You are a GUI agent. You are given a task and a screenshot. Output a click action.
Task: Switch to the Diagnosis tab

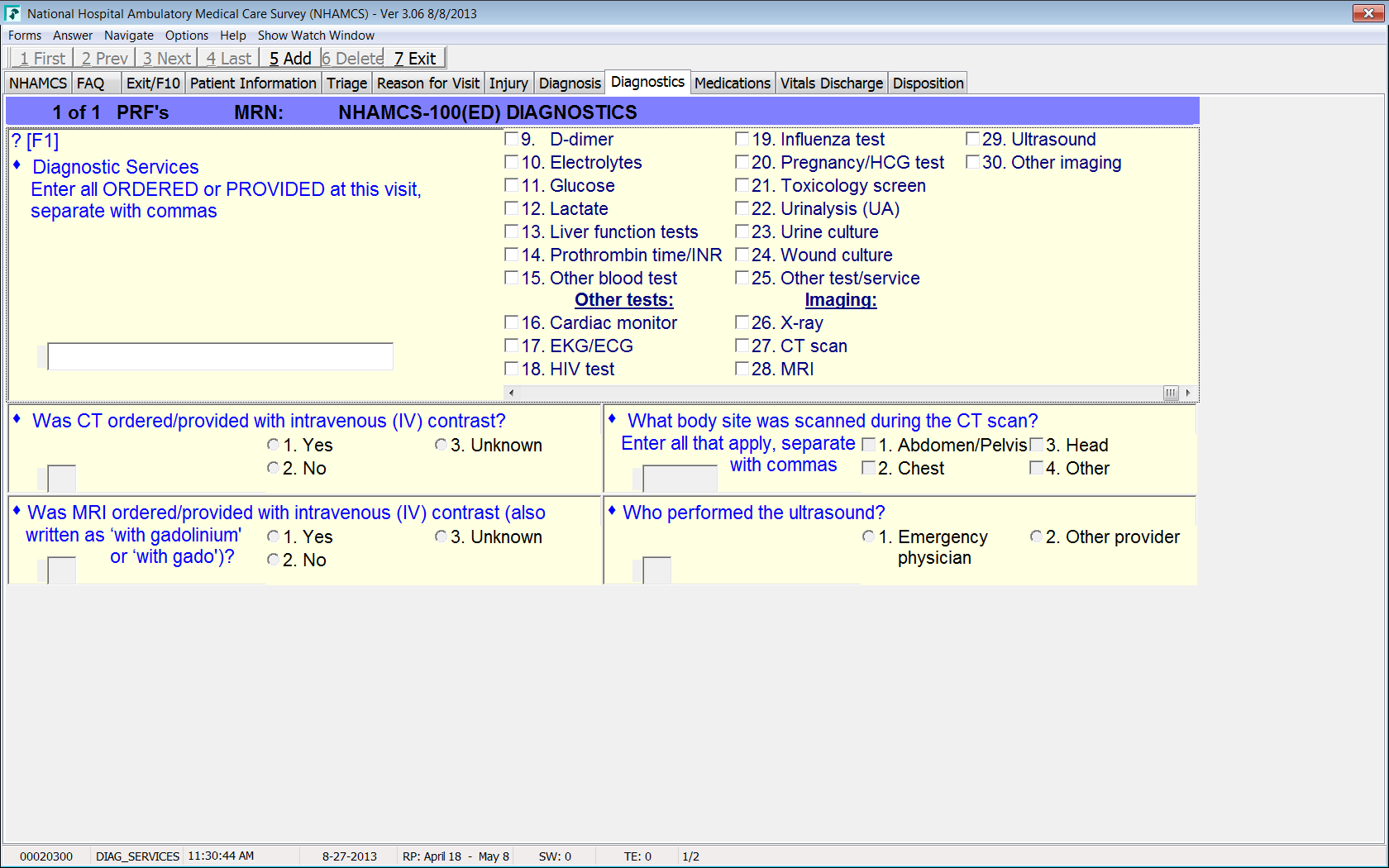tap(570, 83)
